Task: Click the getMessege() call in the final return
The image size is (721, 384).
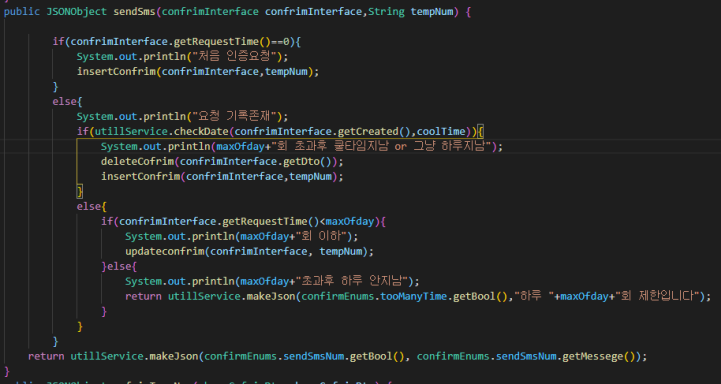Action: (x=600, y=356)
